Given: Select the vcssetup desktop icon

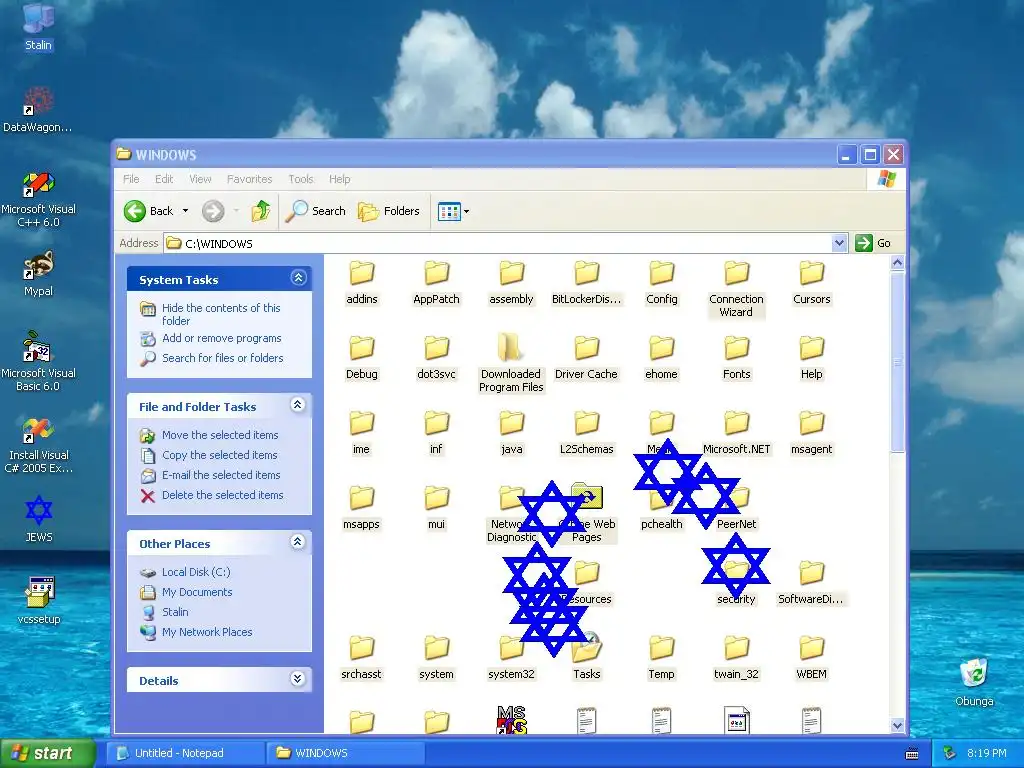Looking at the screenshot, I should pyautogui.click(x=39, y=601).
